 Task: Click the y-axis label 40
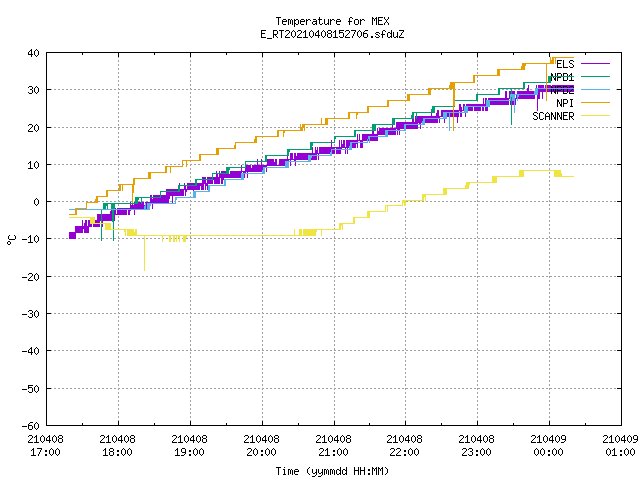[x=33, y=53]
